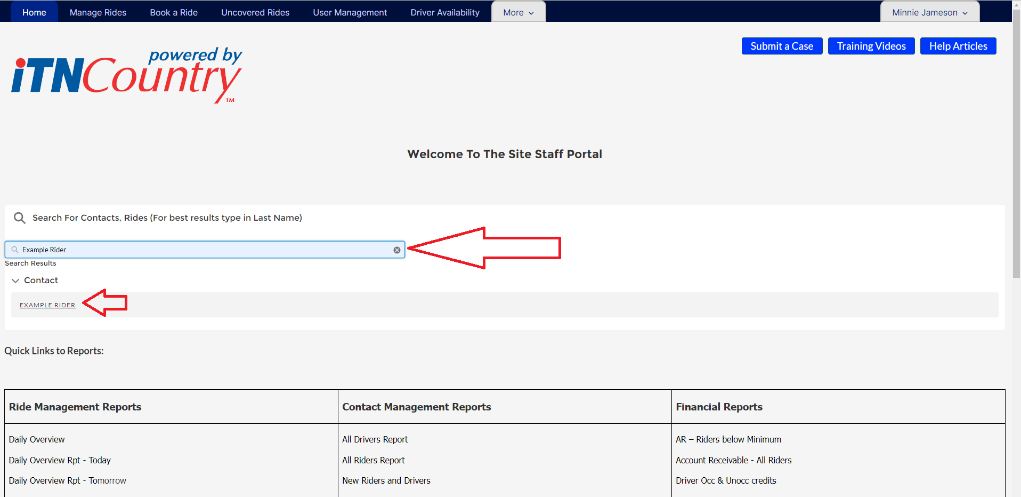Open the Training Videos button

tap(871, 46)
